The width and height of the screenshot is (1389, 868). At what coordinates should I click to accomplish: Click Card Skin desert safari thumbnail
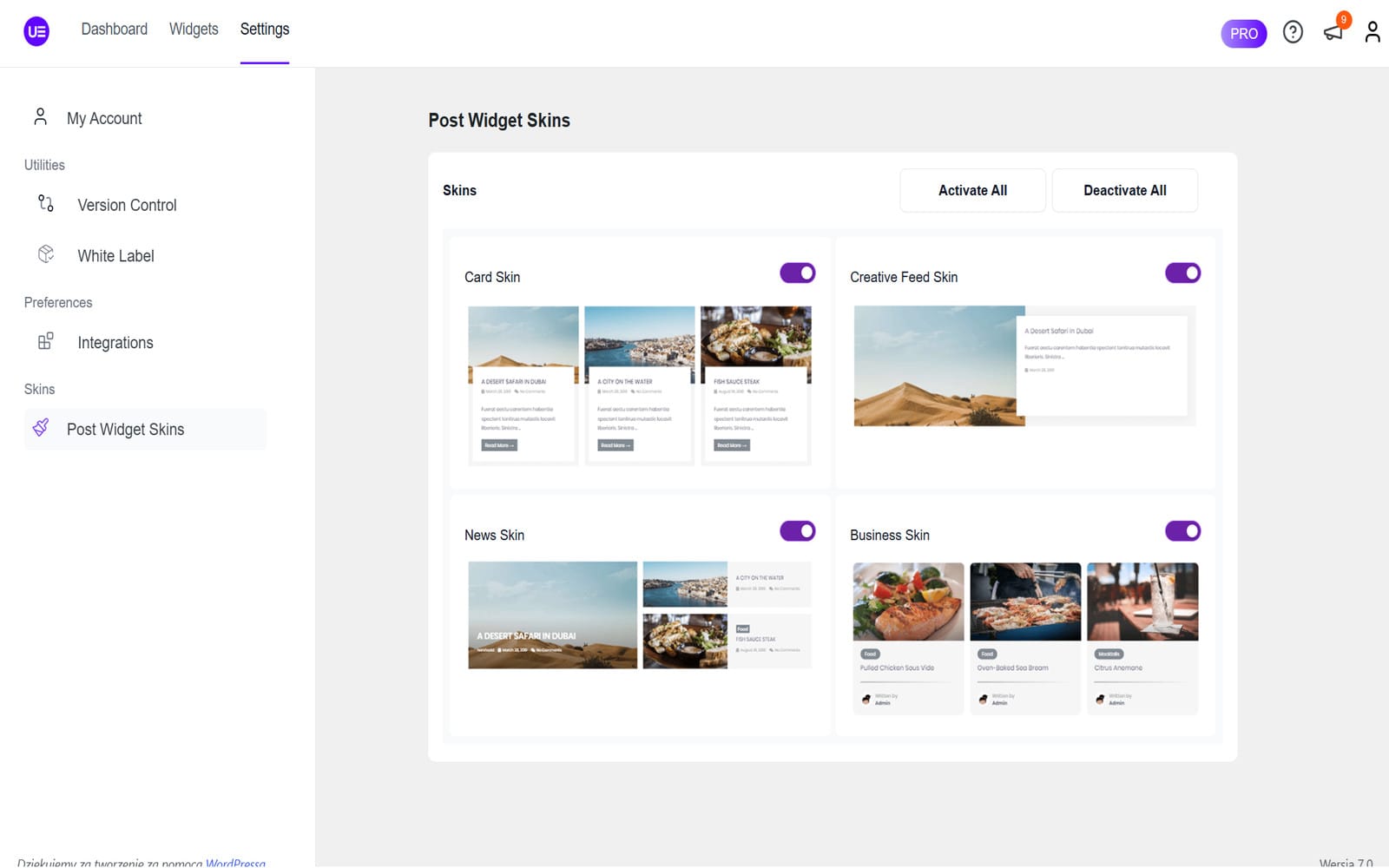[523, 385]
